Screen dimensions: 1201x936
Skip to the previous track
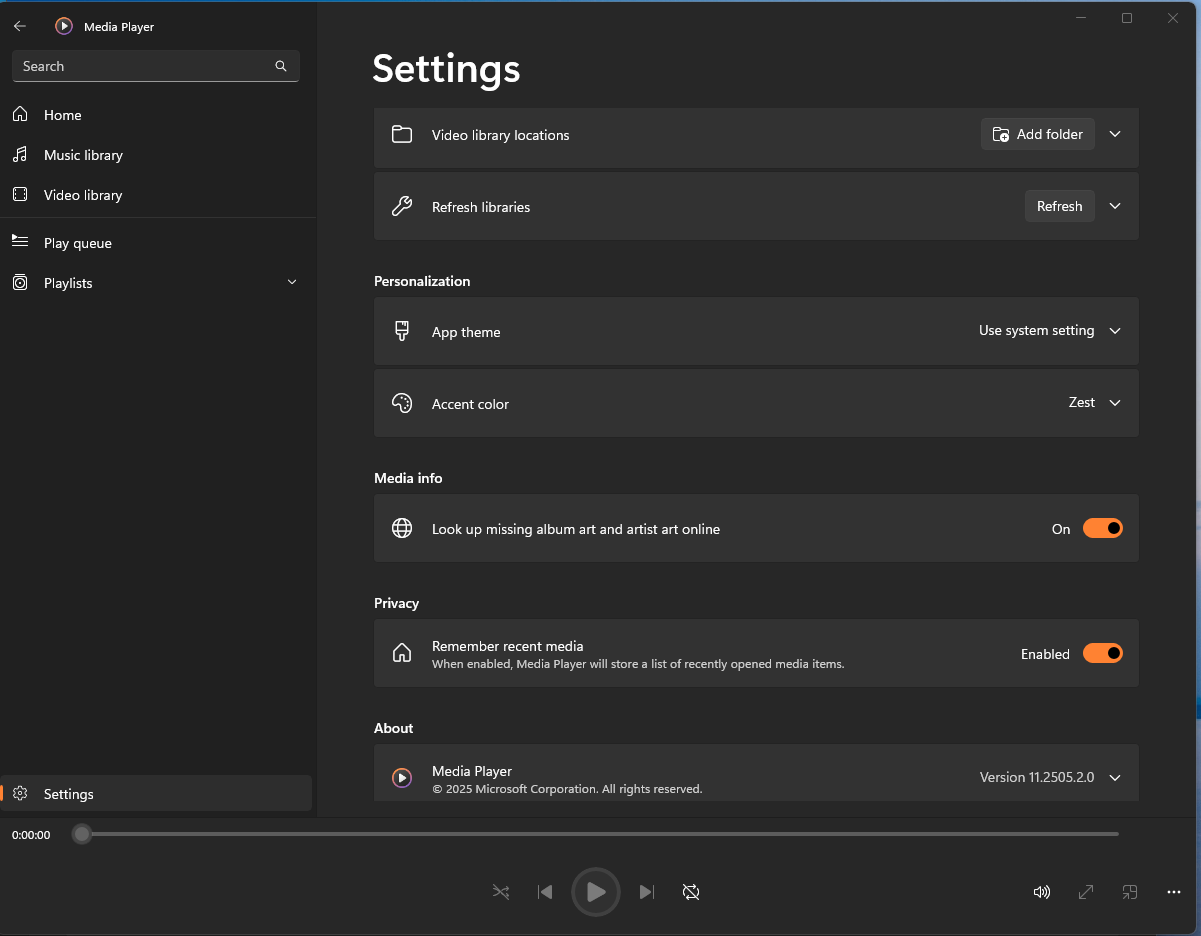pyautogui.click(x=545, y=892)
